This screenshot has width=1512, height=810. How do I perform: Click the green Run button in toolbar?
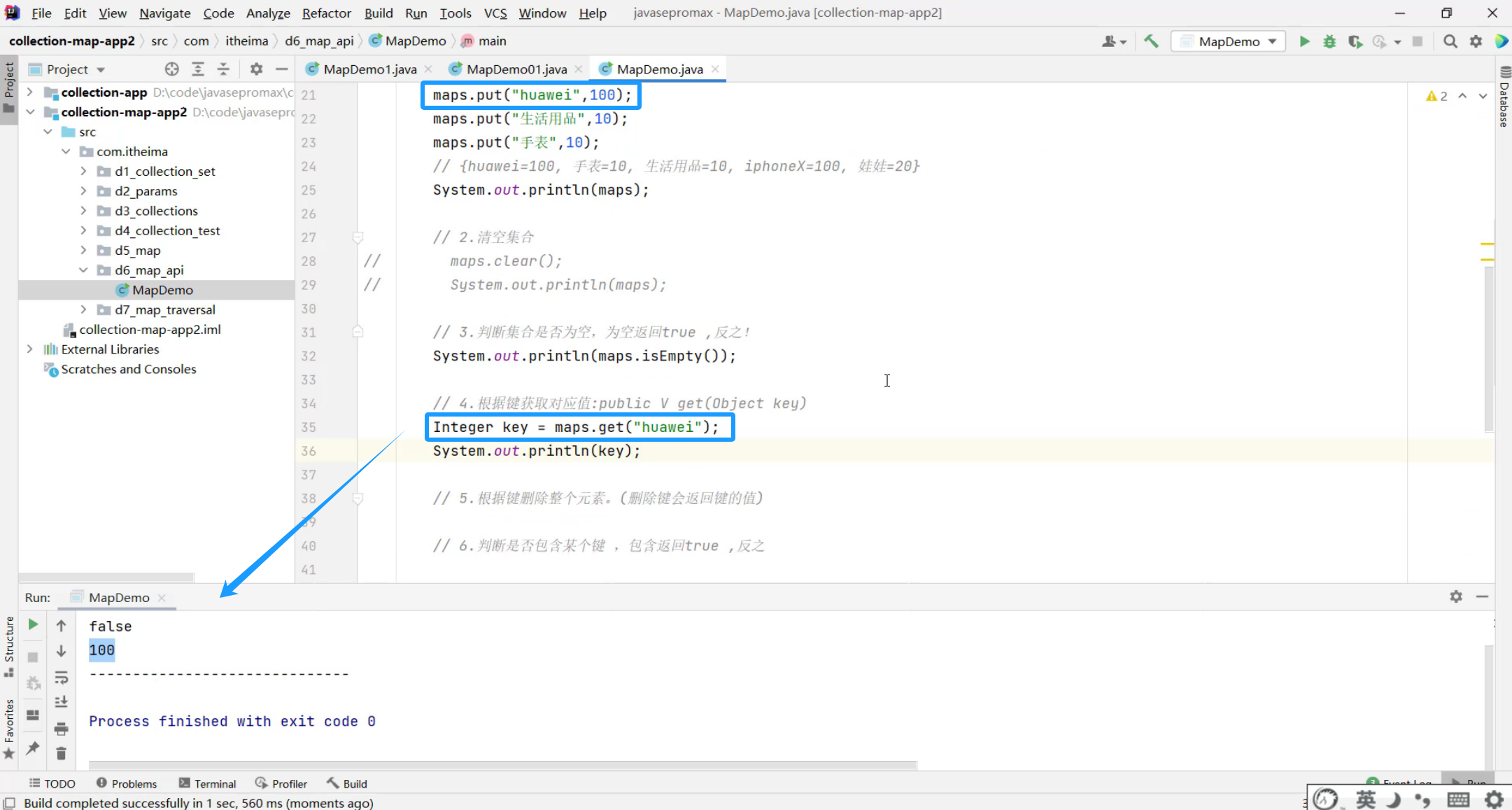[1304, 41]
